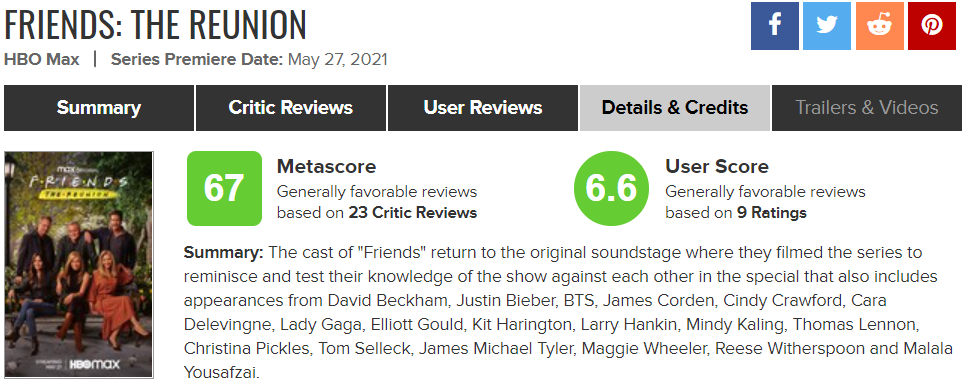Click the green 67 Metascore box
The width and height of the screenshot is (962, 386).
coord(224,188)
